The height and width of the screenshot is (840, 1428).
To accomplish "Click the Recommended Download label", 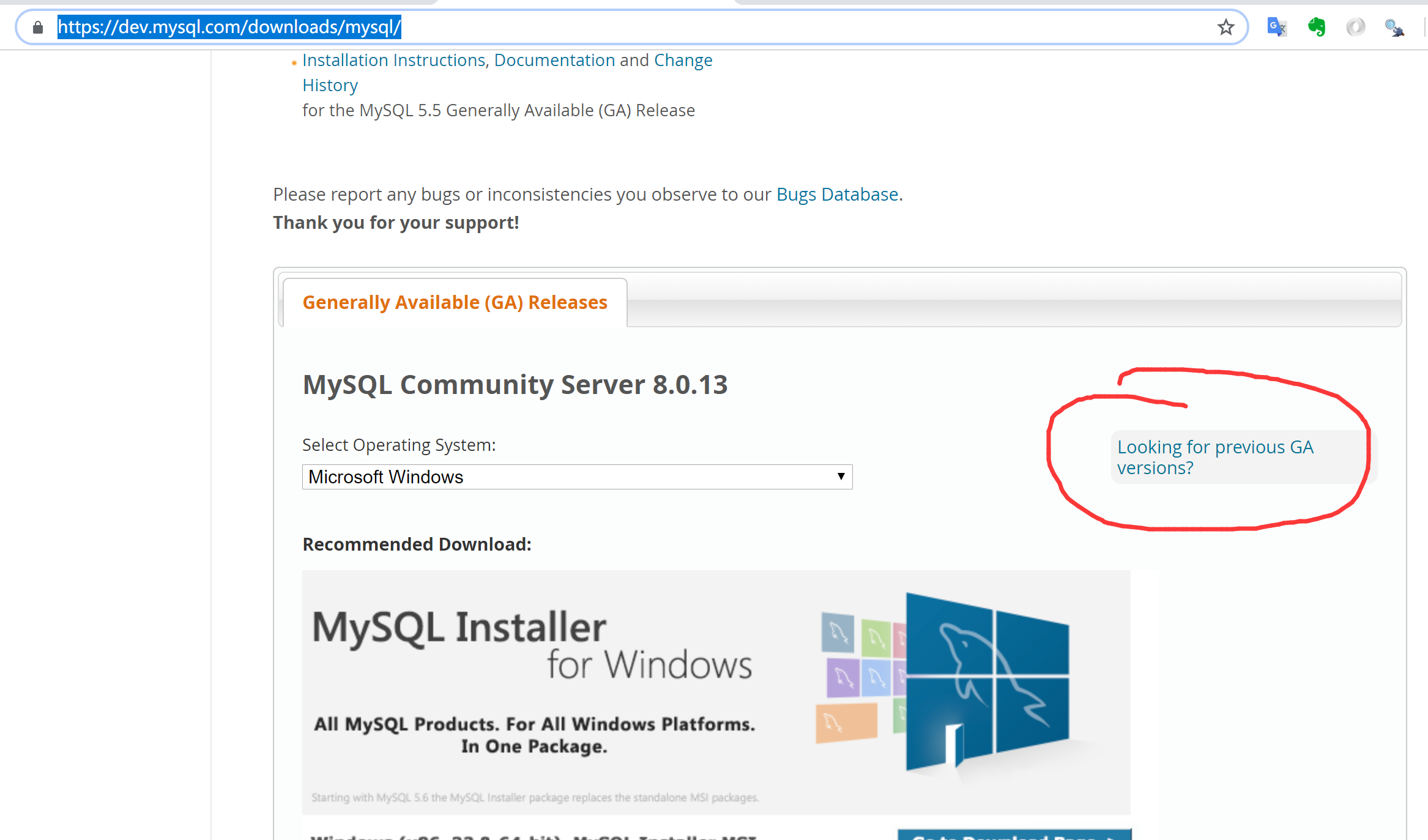I will click(x=417, y=544).
